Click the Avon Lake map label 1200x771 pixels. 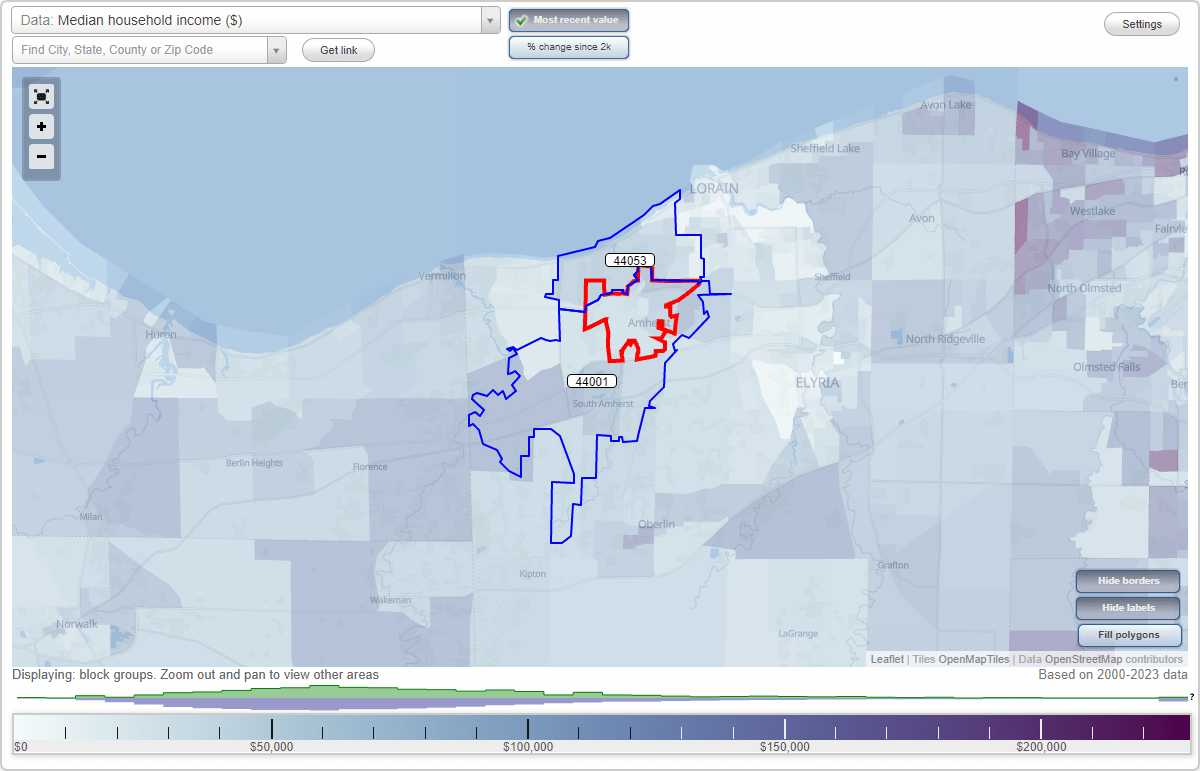[x=946, y=105]
